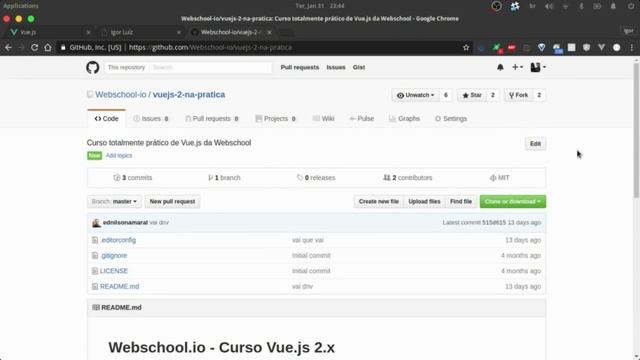View the 1 branch link
Image resolution: width=640 pixels, height=360 pixels.
point(224,178)
